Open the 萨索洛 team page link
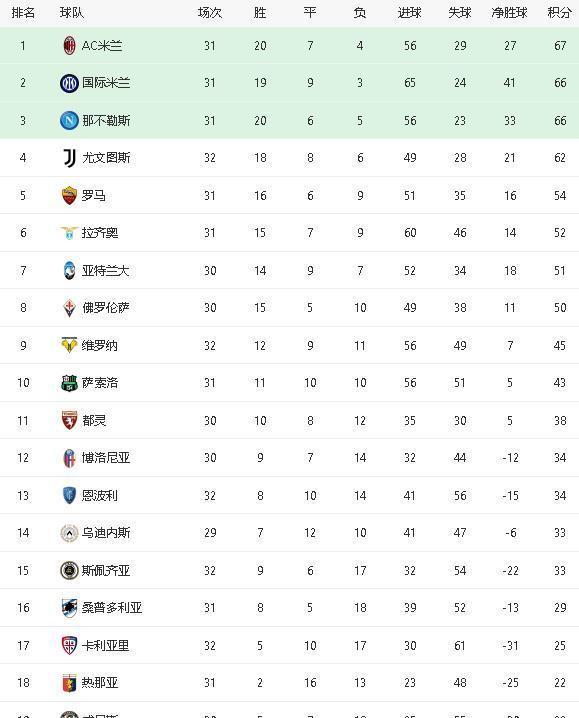The width and height of the screenshot is (579, 718). [100, 383]
